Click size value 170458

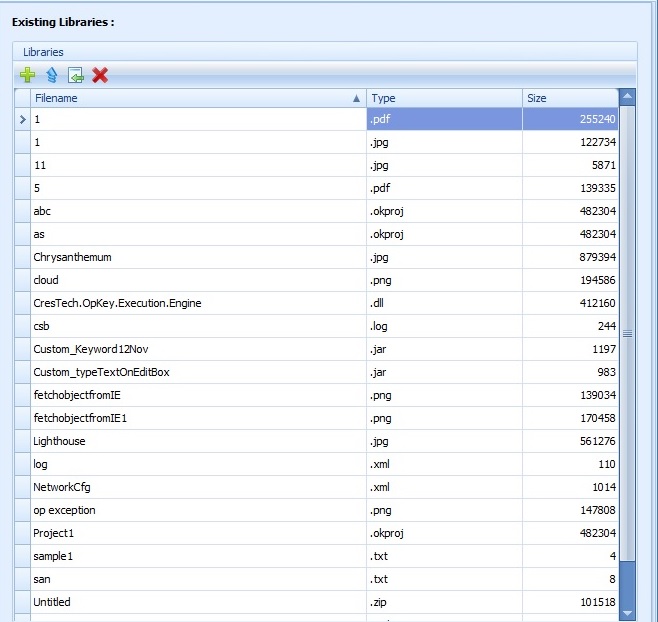598,418
